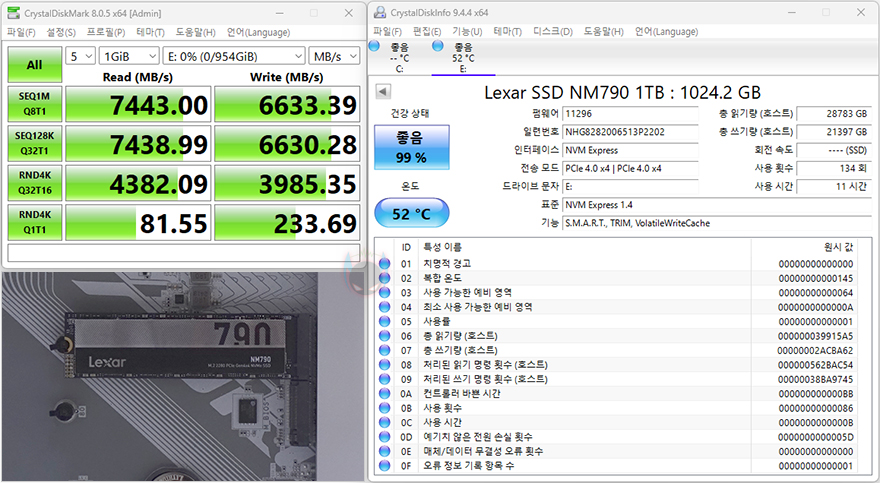The width and height of the screenshot is (880, 483).
Task: Open 테마(T) menu in CrystalDiskMark
Action: (150, 33)
